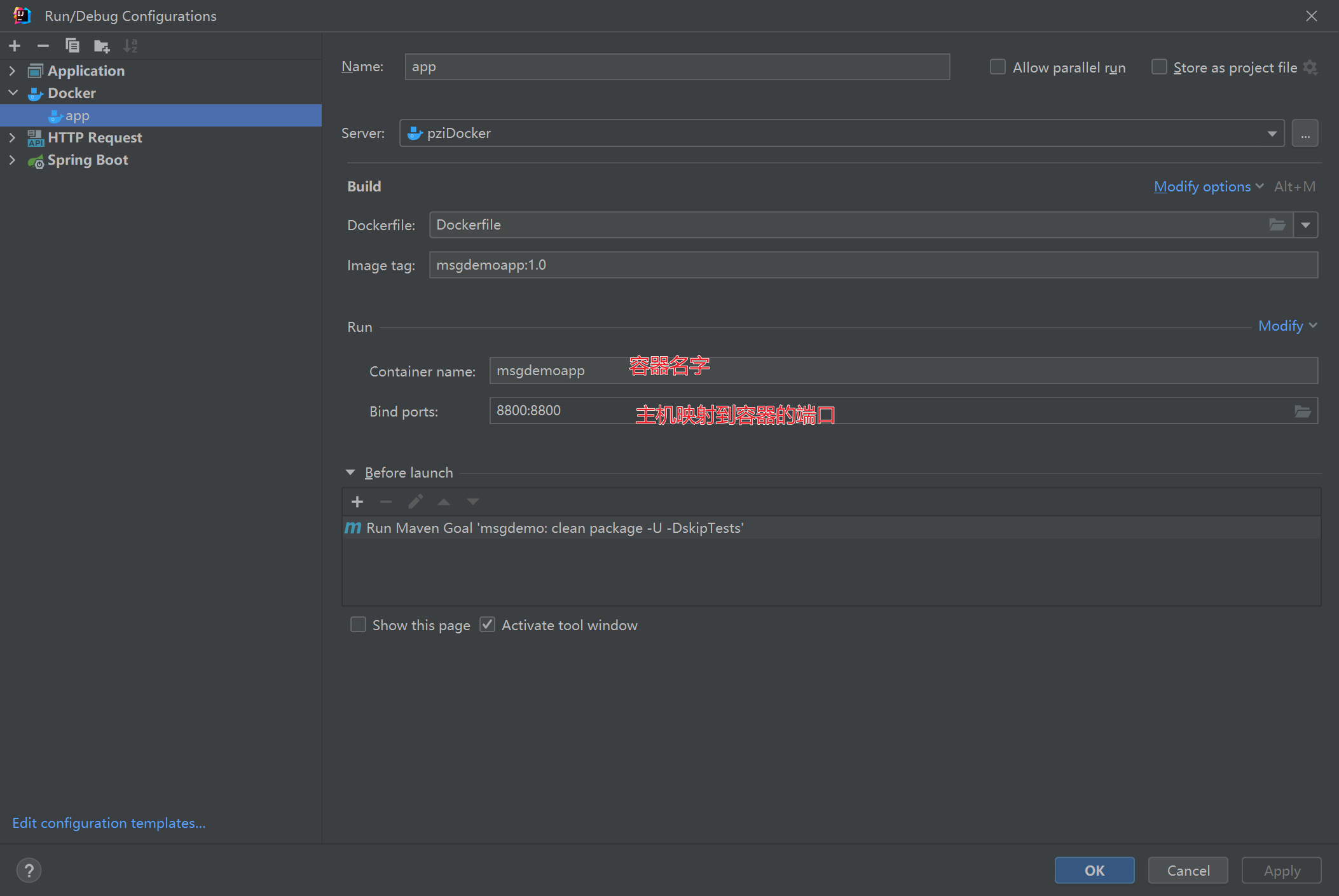Click the Maven icon beside Run Maven Goal

353,528
